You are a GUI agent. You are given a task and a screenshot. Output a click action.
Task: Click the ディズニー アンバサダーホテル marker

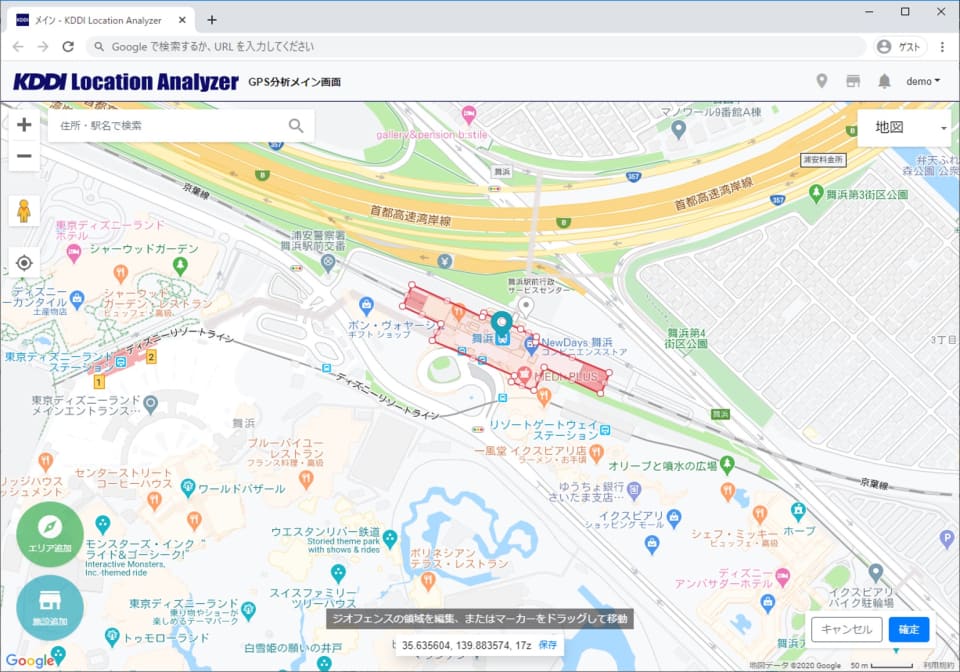coord(782,576)
